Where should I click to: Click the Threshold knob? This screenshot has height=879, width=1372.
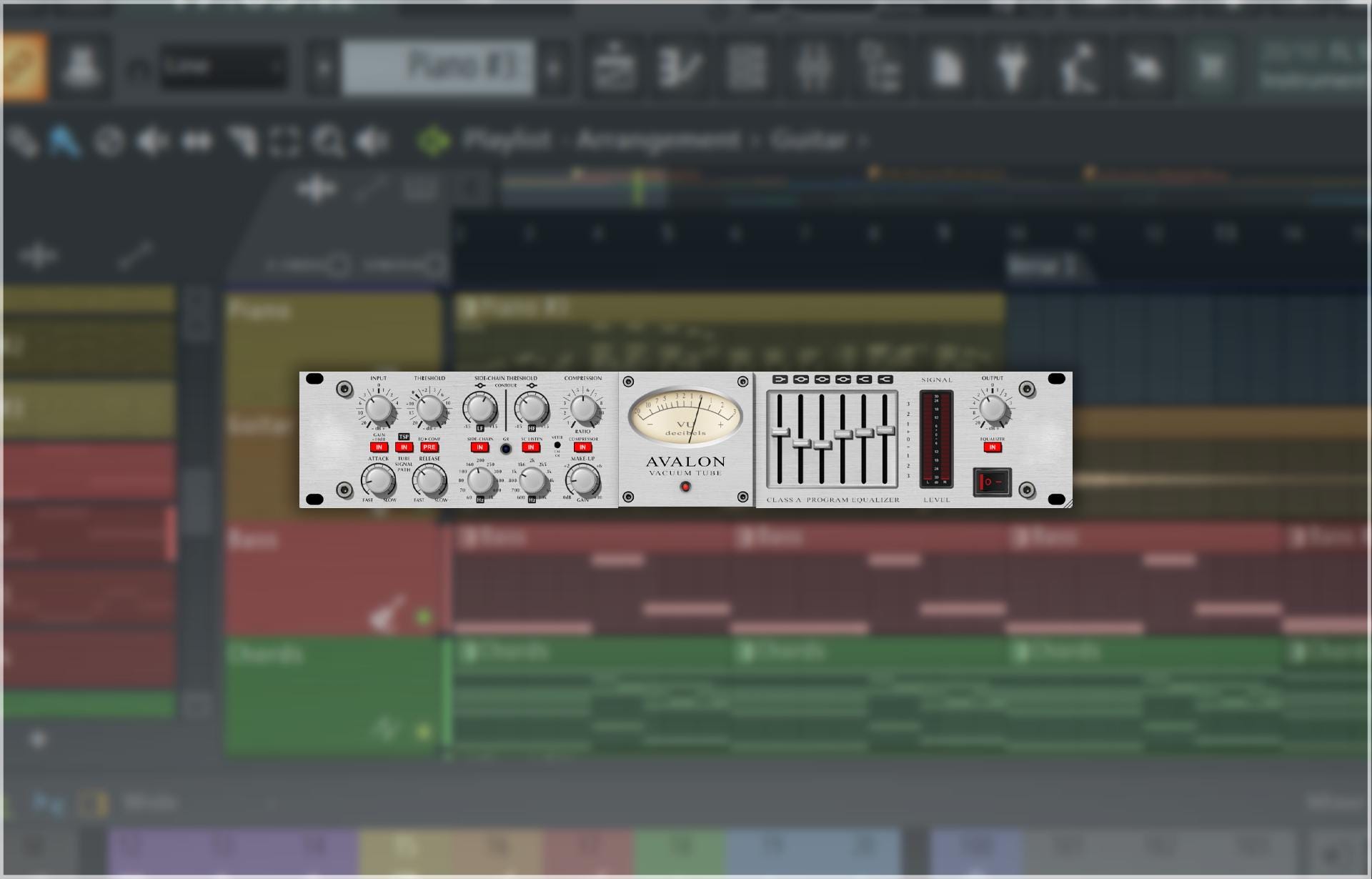pos(429,409)
